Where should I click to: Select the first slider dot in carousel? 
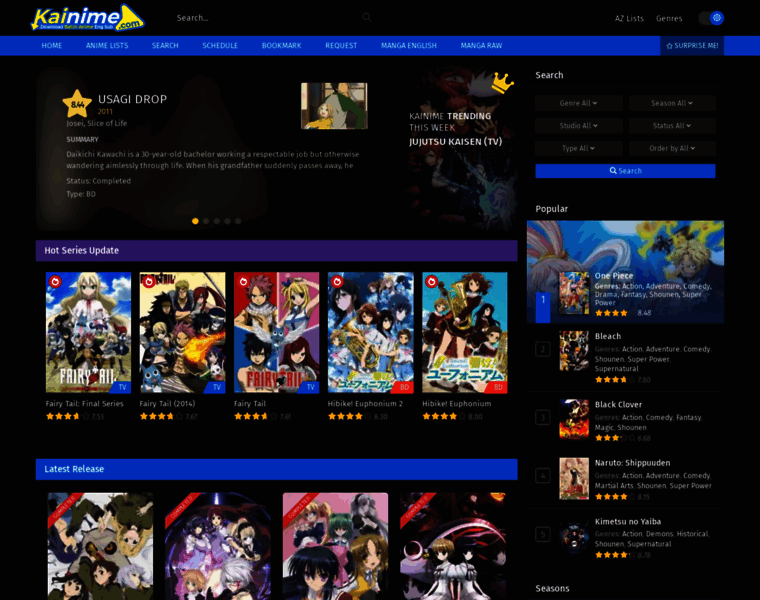point(195,221)
